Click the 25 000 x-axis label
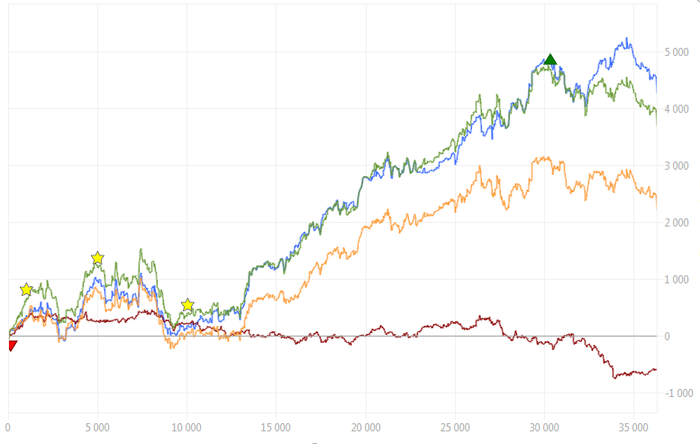The image size is (700, 444). 455,424
